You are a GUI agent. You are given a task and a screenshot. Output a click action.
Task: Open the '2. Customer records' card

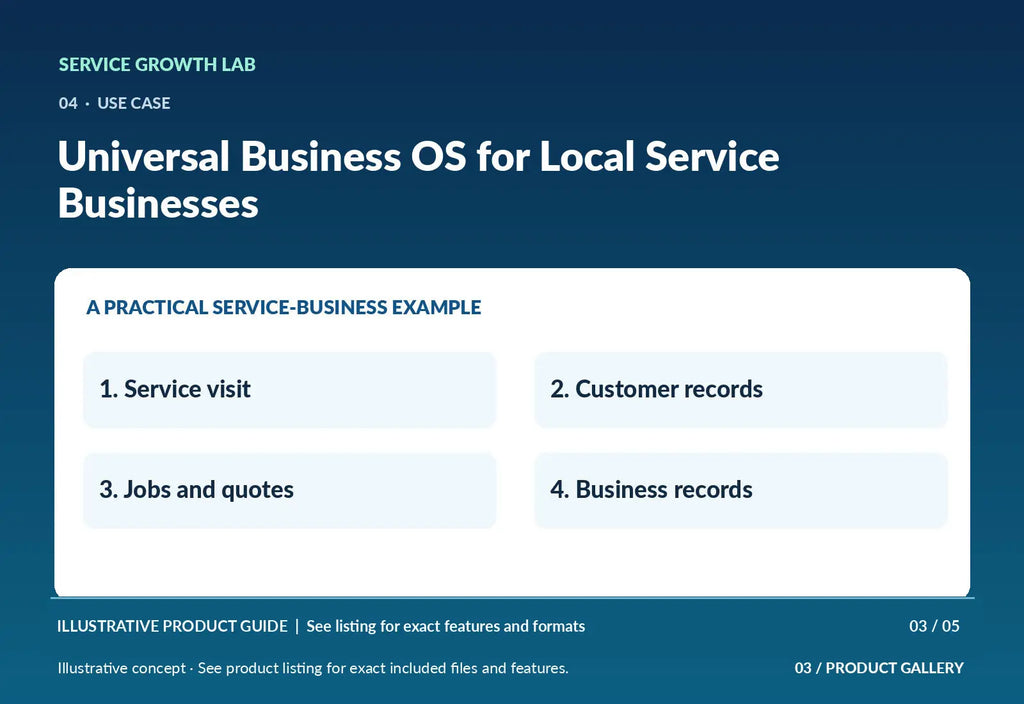(741, 390)
